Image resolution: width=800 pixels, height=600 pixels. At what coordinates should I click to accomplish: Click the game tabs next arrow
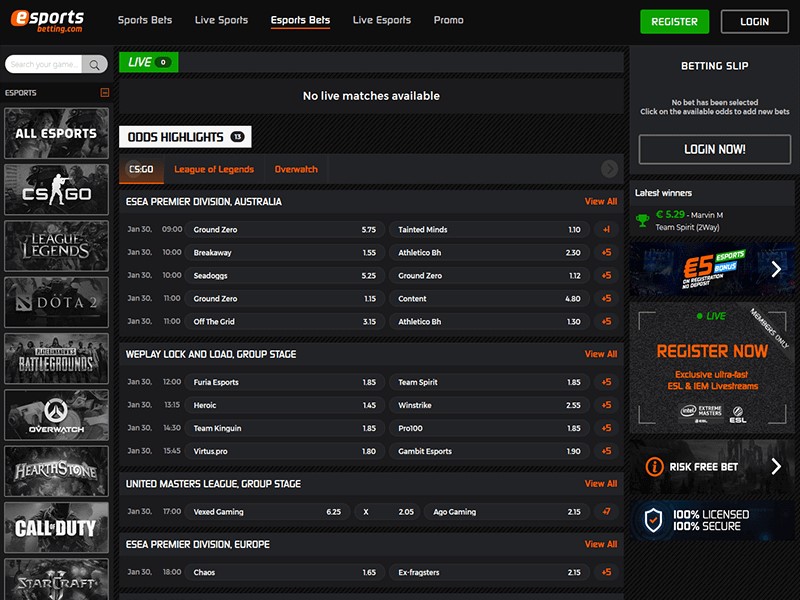click(x=609, y=169)
